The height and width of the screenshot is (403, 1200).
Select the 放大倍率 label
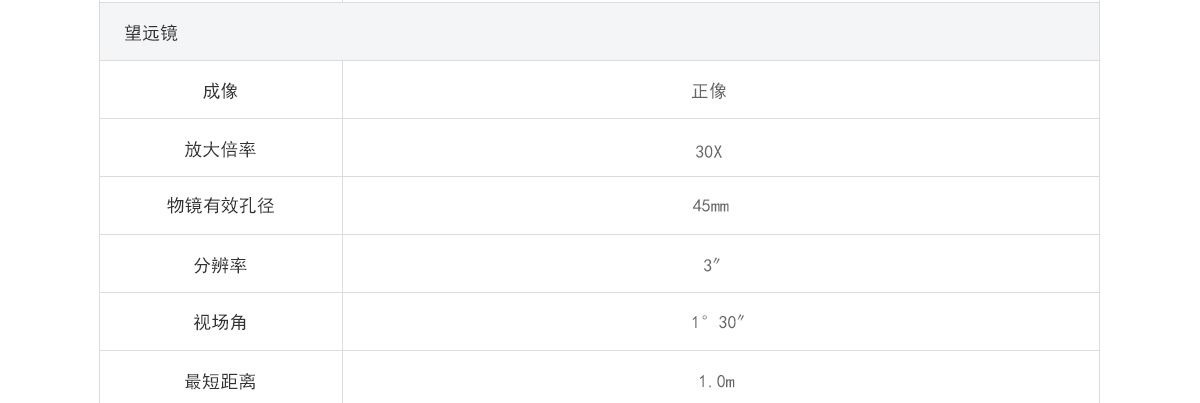(x=220, y=149)
